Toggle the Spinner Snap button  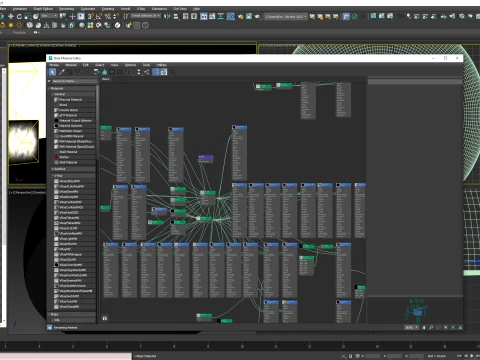[116, 16]
